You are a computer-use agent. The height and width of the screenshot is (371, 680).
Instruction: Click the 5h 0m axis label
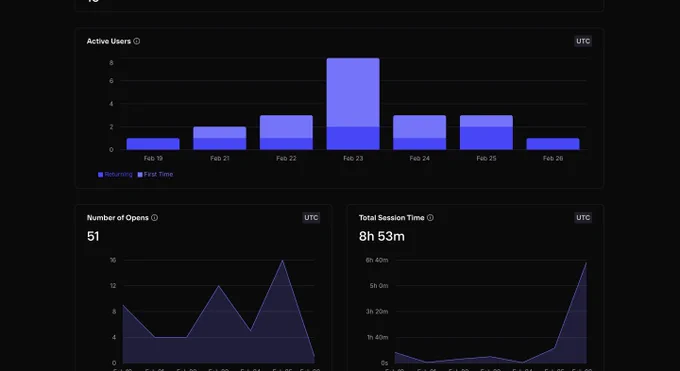coord(379,286)
